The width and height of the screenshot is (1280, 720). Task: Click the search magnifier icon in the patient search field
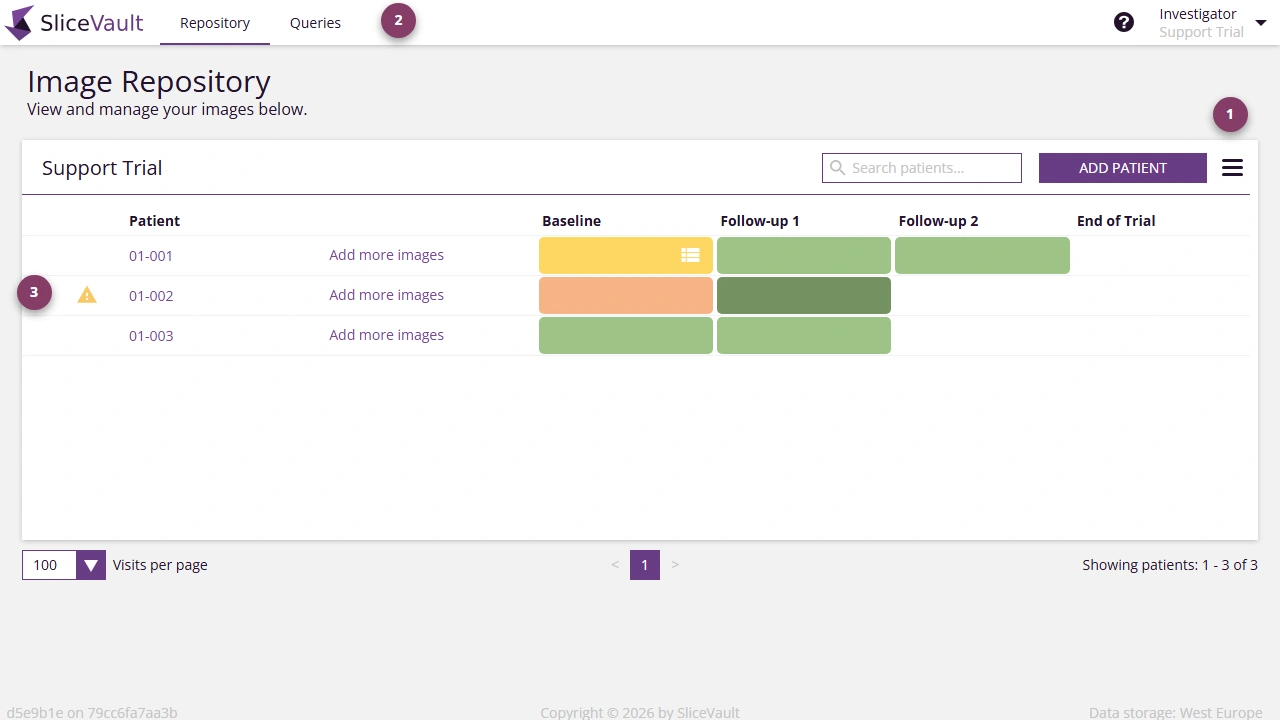tap(838, 167)
